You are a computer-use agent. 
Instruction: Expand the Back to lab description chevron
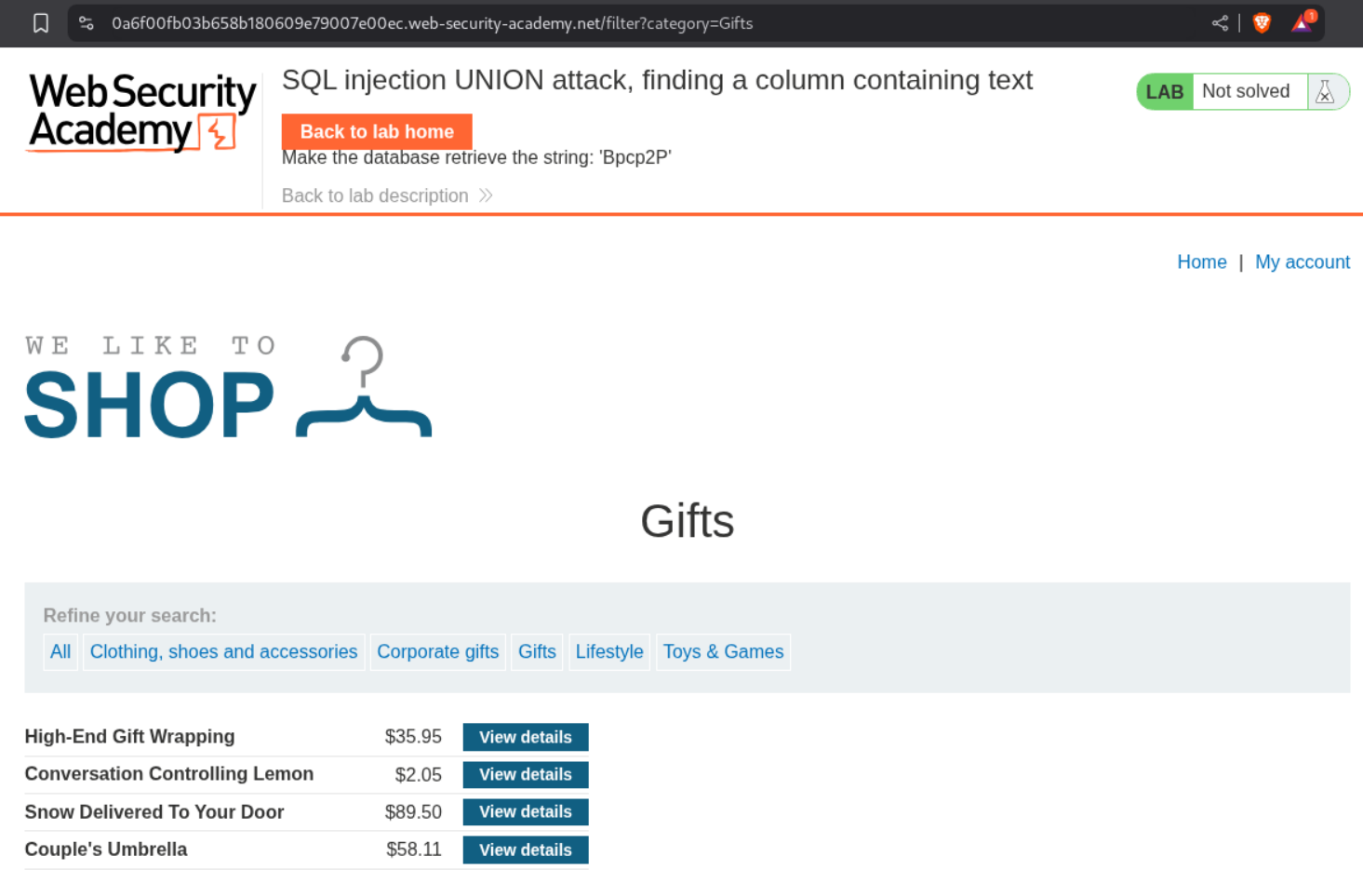pyautogui.click(x=486, y=195)
